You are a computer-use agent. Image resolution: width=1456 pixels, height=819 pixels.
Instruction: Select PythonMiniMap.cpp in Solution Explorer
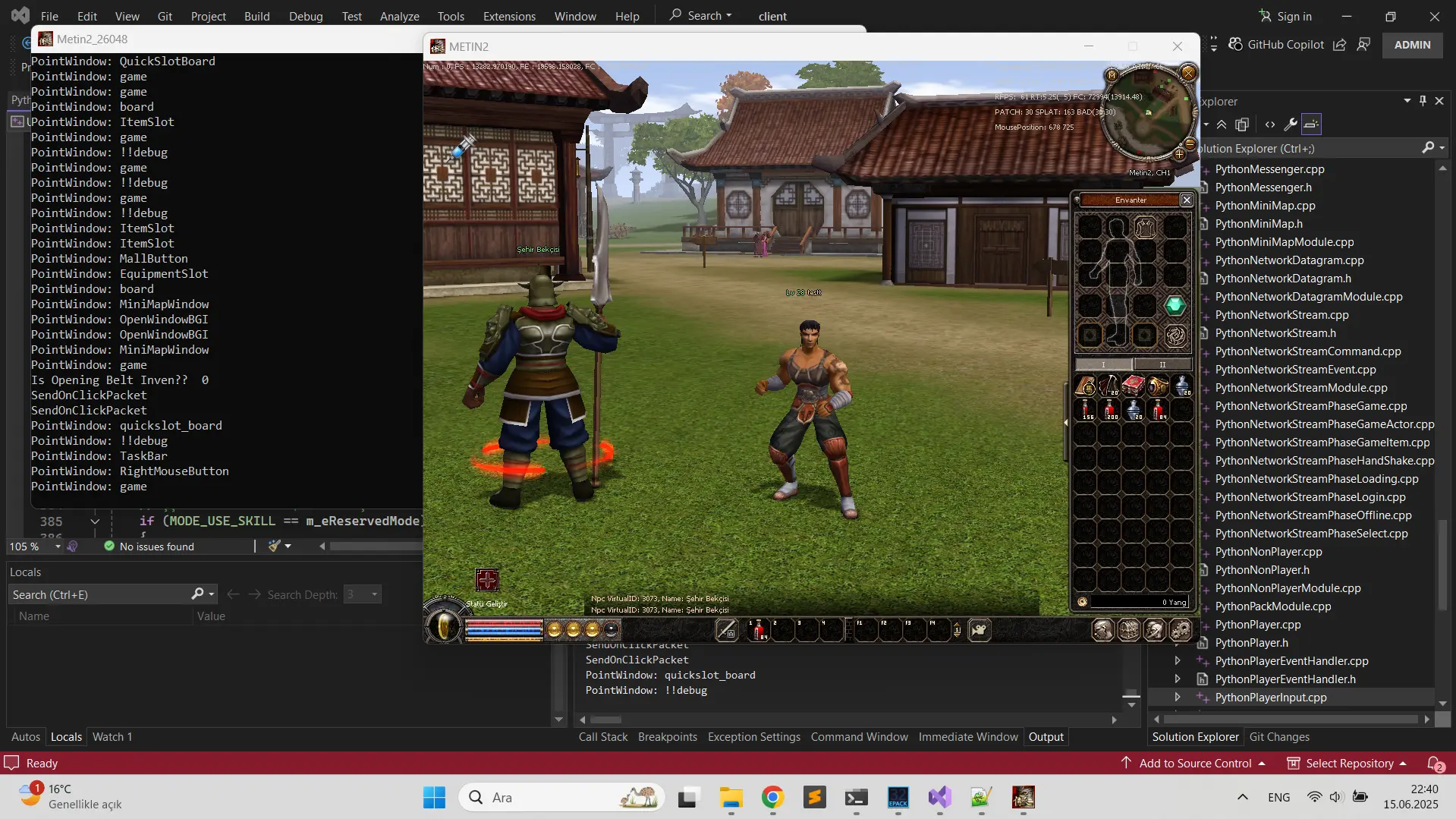[x=1265, y=206]
